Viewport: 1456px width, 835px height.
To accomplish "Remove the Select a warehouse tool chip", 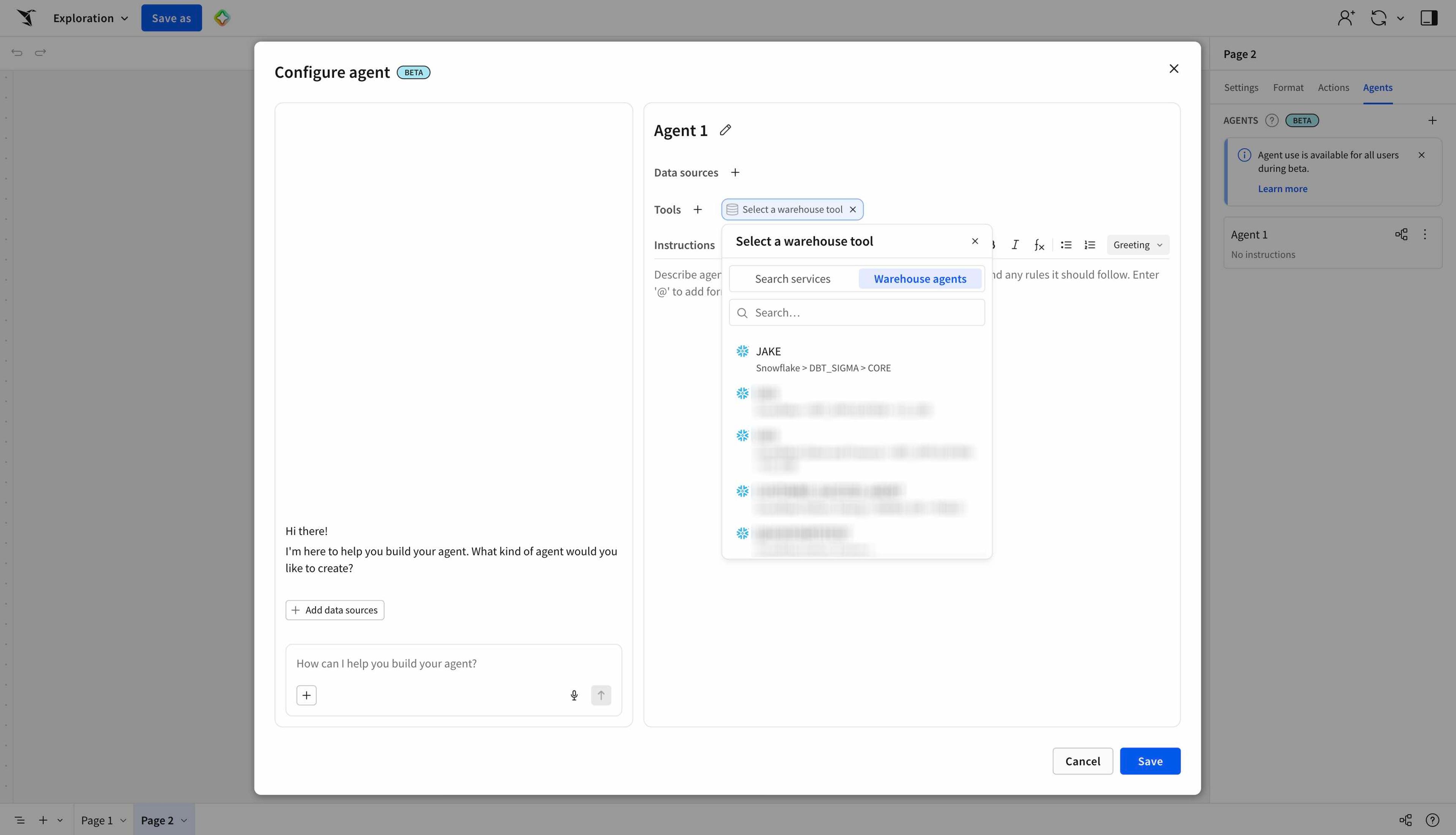I will coord(853,210).
